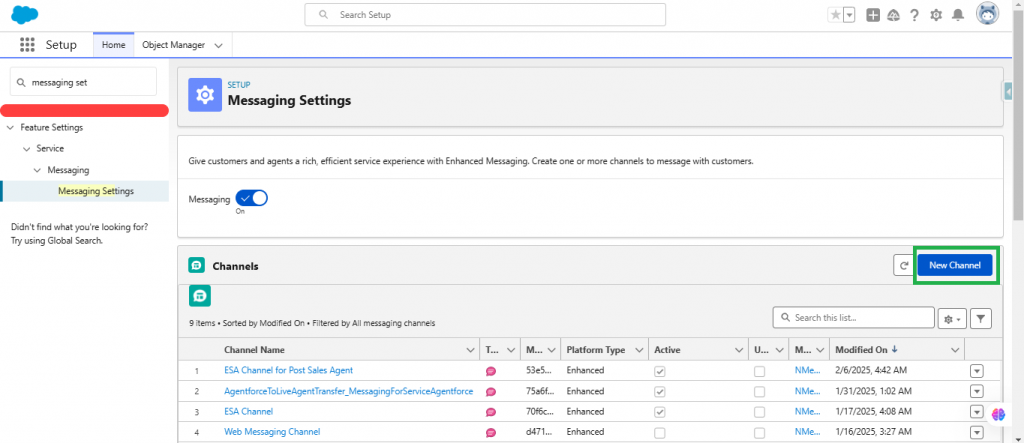The width and height of the screenshot is (1024, 443).
Task: Switch to the Object Manager tab
Action: tap(173, 45)
